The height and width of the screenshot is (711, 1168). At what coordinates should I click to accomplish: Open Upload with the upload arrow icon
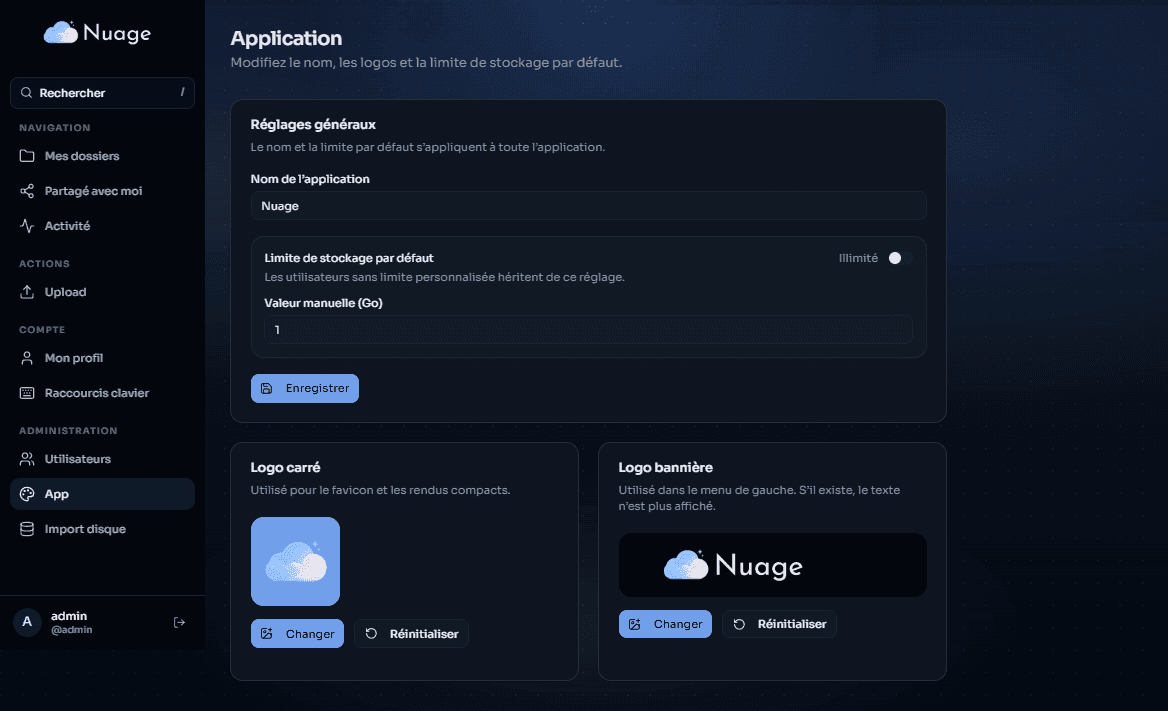26,292
